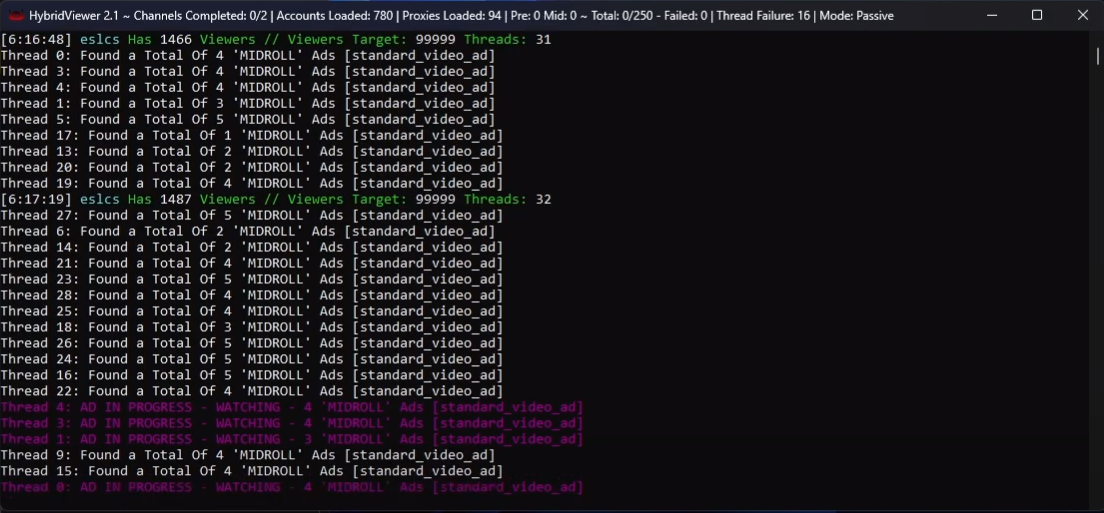Click the 'Thread 3: Found a Total Of 4' line
1104x513 pixels.
tap(248, 72)
